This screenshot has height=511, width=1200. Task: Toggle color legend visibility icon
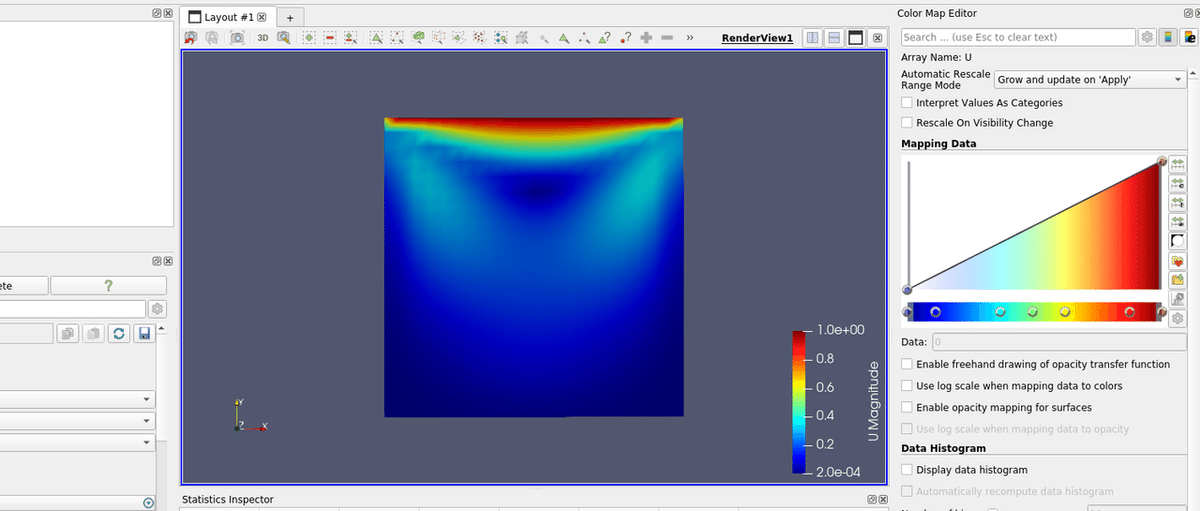click(1168, 37)
